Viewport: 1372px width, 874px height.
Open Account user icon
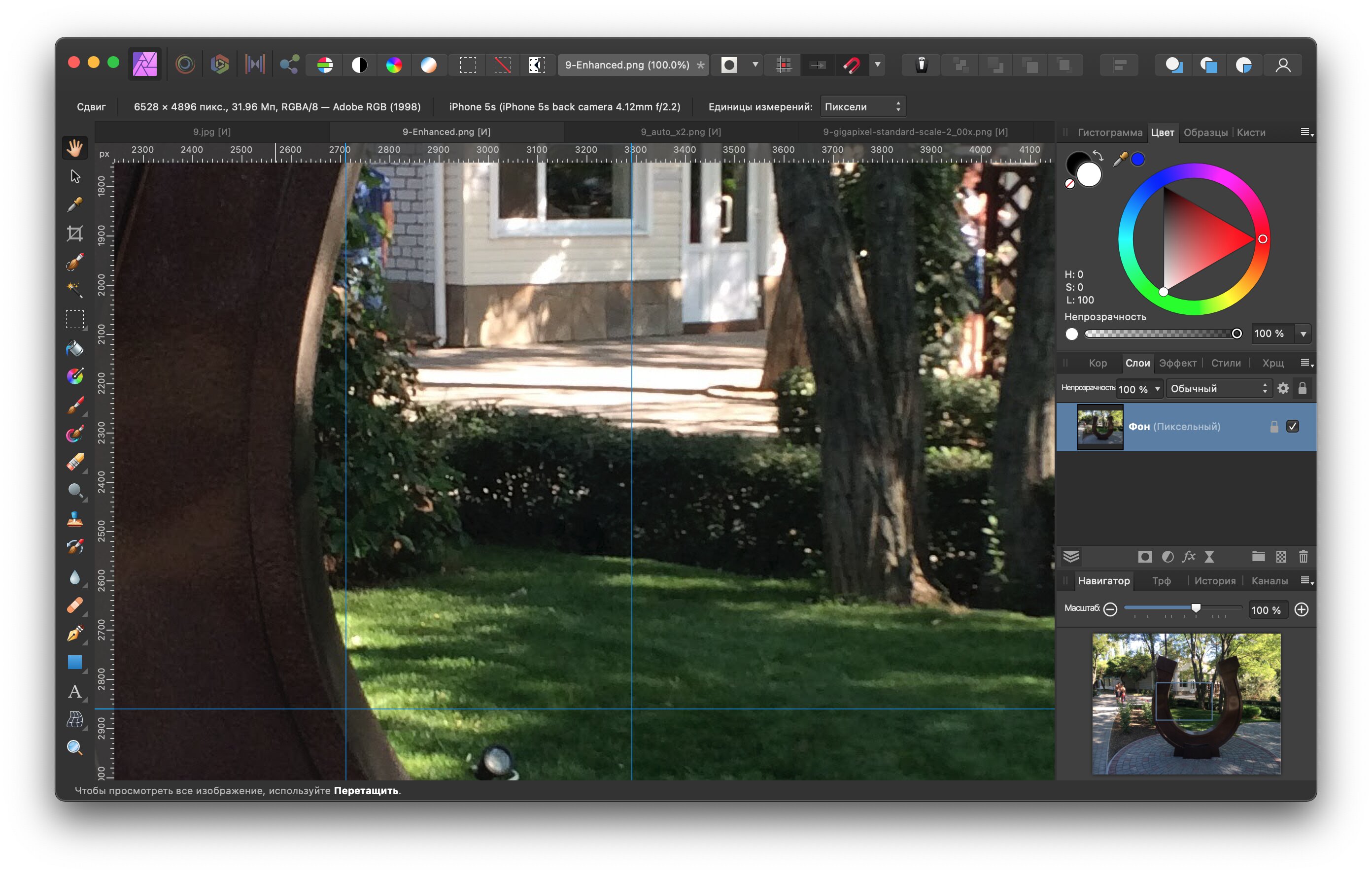1283,65
